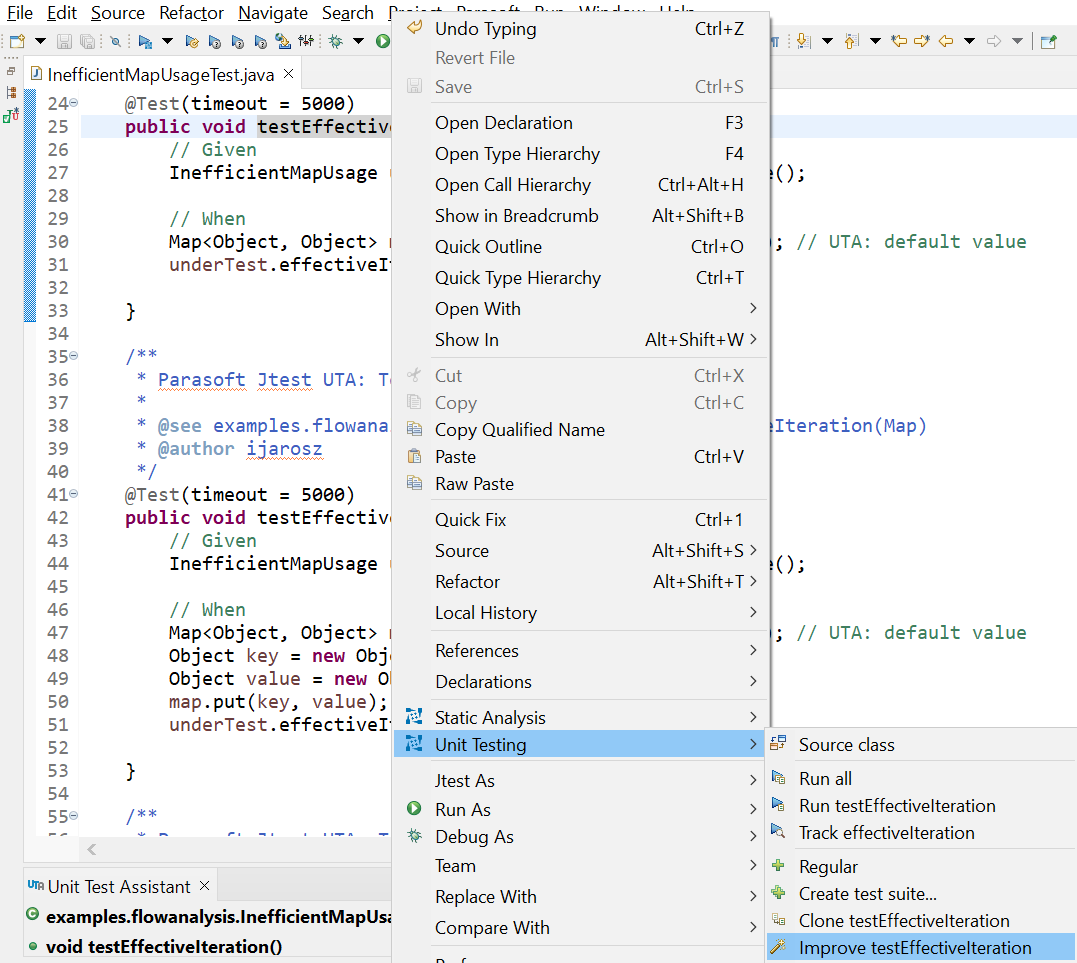1077x963 pixels.
Task: Click the Parasoft run tests toolbar icon
Action: coord(145,41)
